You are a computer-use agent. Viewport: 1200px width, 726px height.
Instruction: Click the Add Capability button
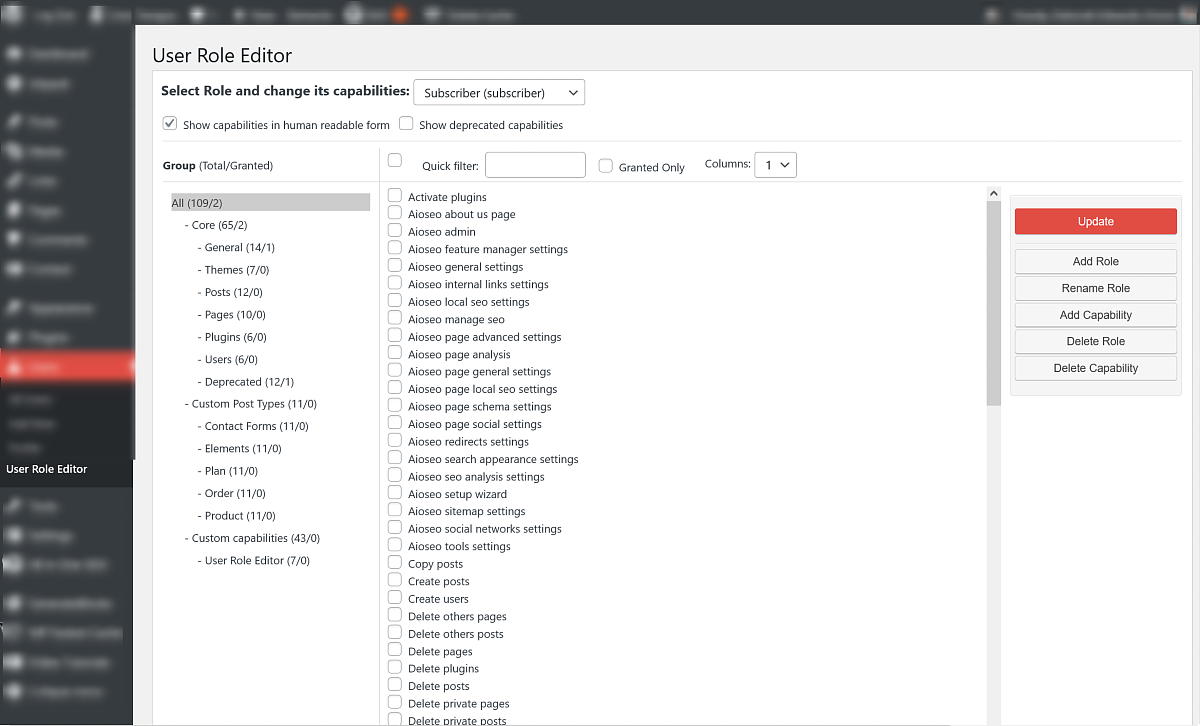point(1095,315)
